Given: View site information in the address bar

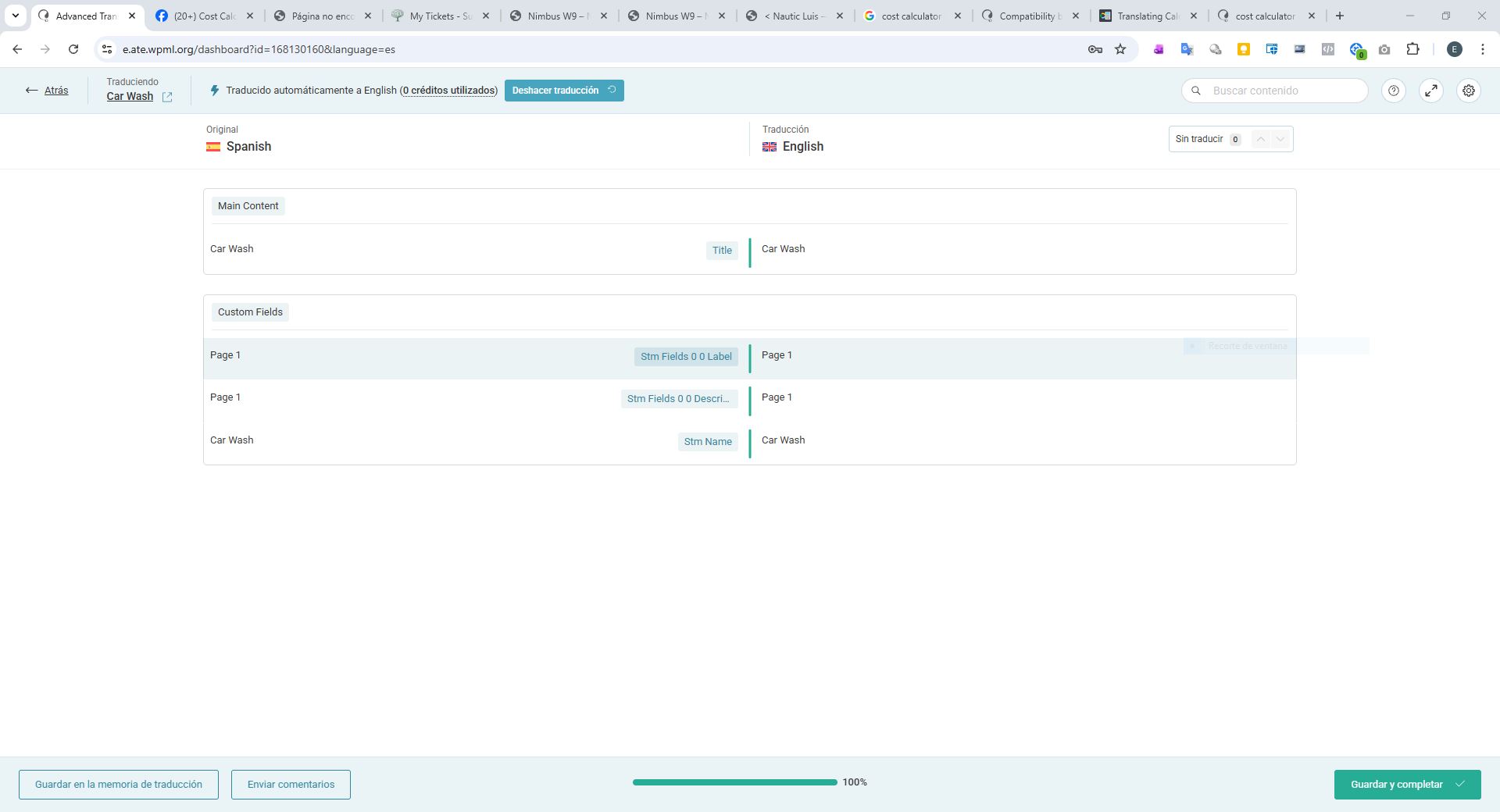Looking at the screenshot, I should [107, 49].
